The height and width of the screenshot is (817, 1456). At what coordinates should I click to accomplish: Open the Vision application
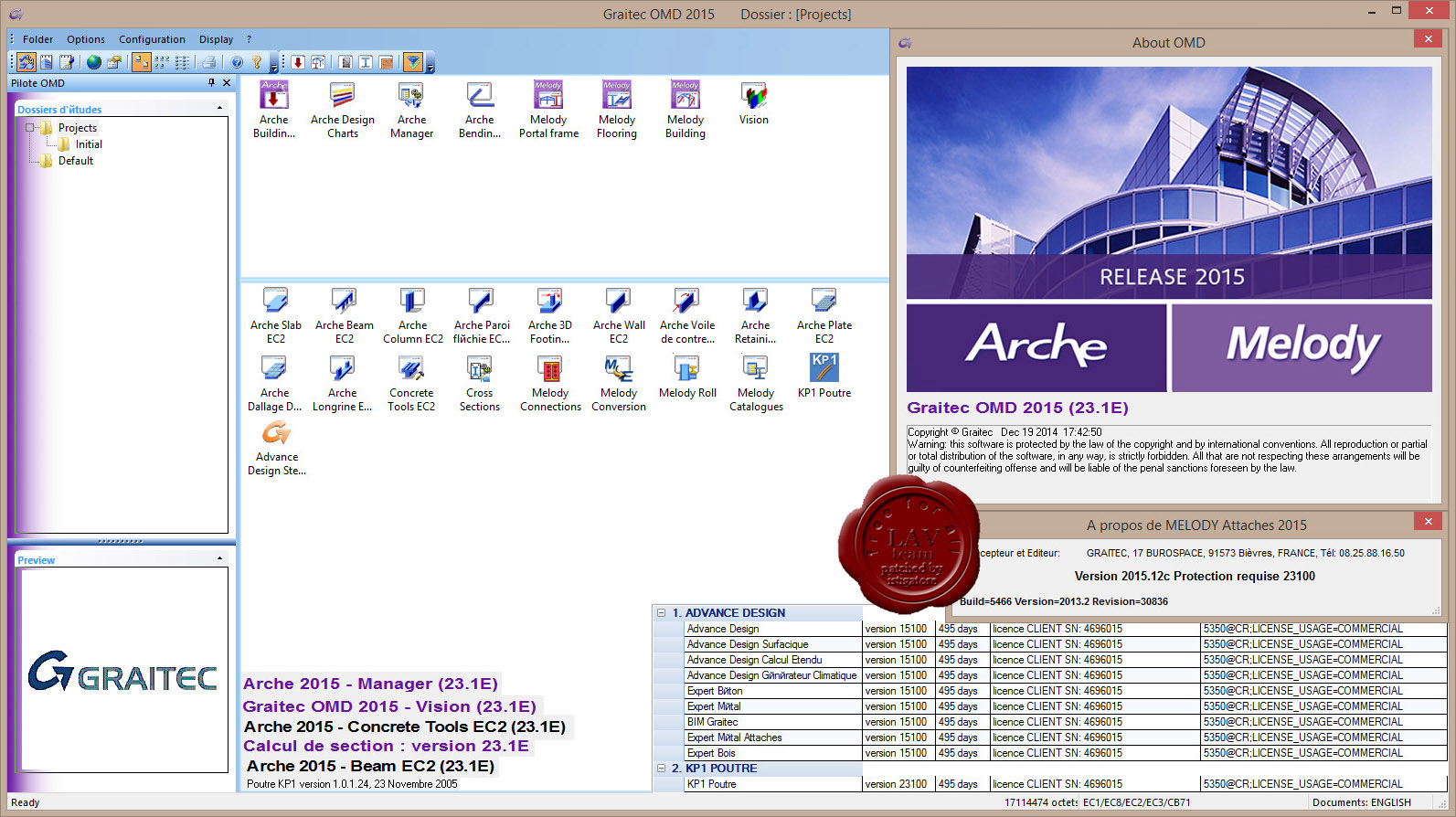(x=754, y=102)
